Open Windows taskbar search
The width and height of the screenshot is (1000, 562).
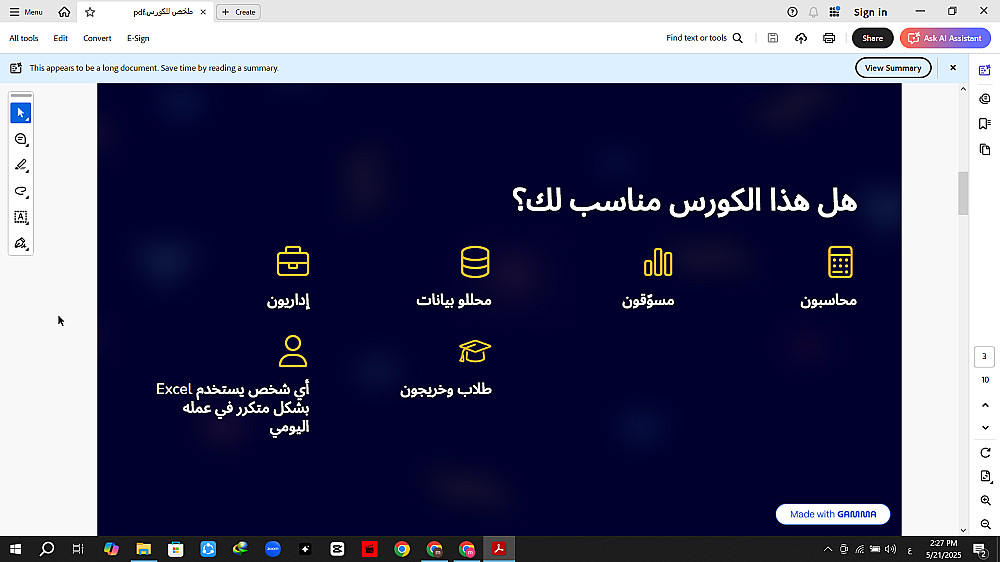click(x=47, y=549)
